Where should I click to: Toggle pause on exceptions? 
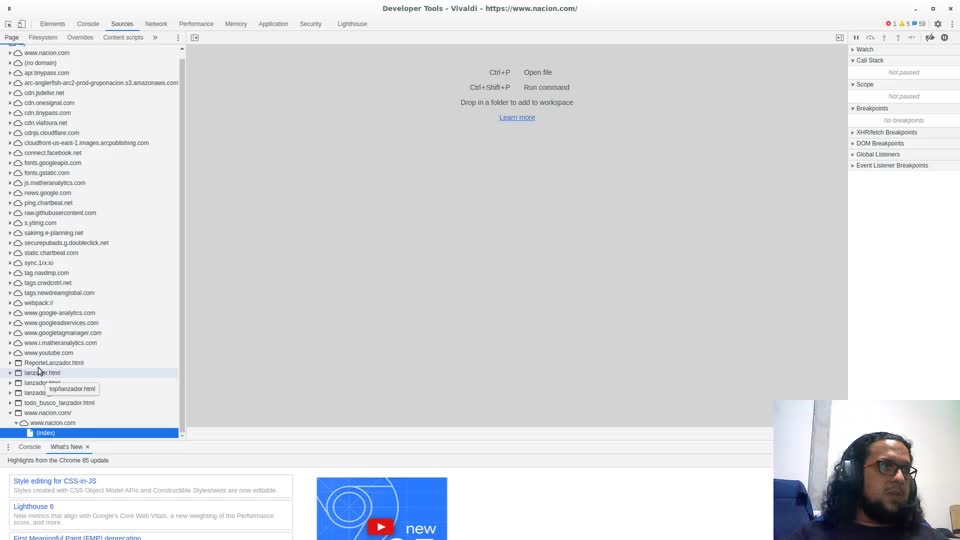[x=945, y=37]
